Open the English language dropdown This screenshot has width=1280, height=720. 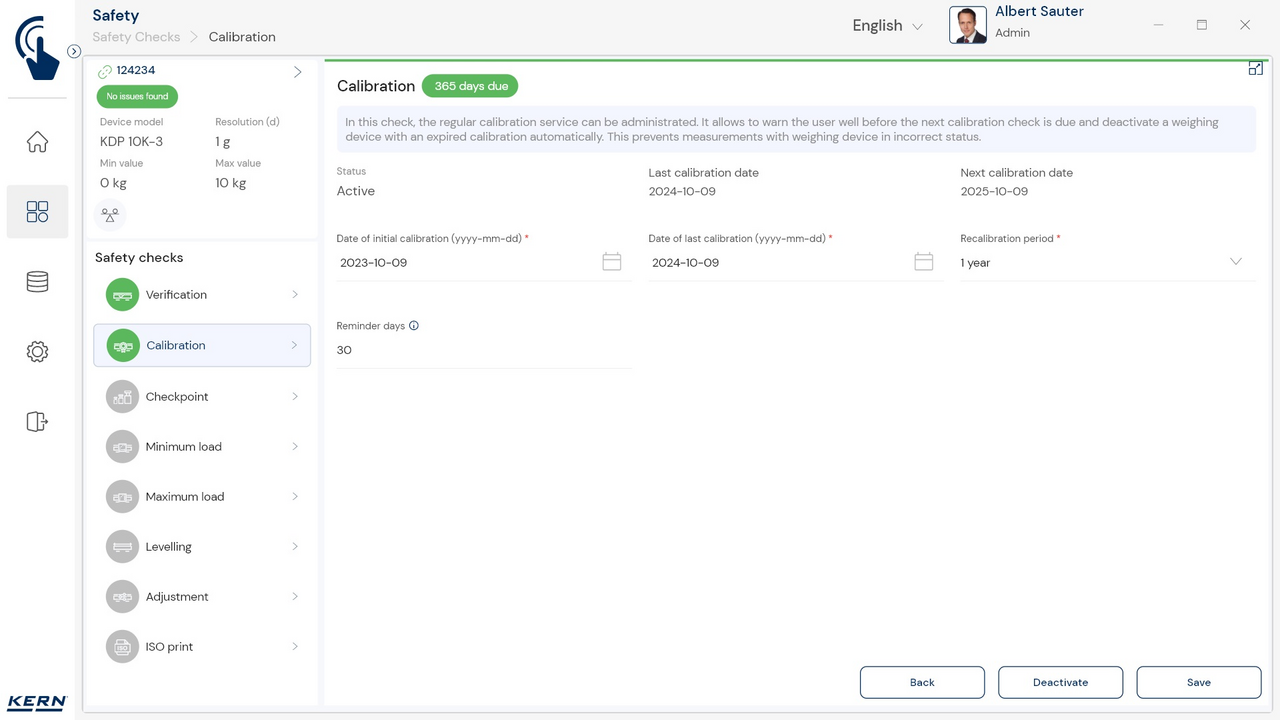[887, 26]
